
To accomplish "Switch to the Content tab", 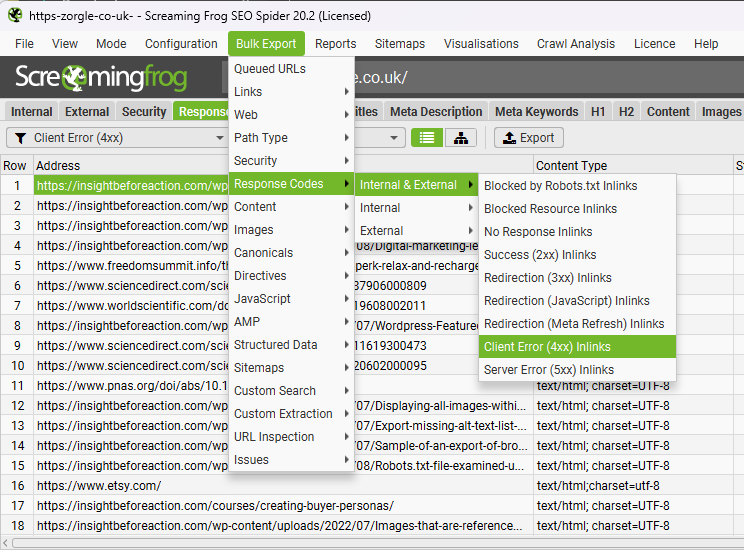I will click(668, 112).
